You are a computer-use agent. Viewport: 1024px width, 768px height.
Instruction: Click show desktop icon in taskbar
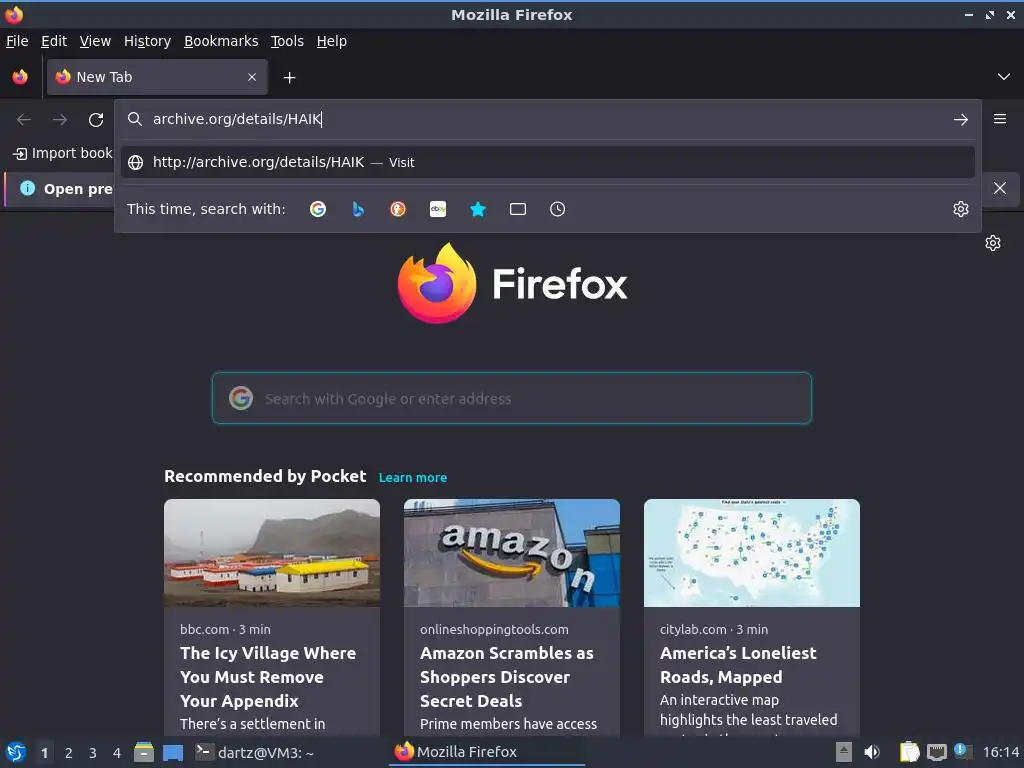pyautogui.click(x=173, y=752)
